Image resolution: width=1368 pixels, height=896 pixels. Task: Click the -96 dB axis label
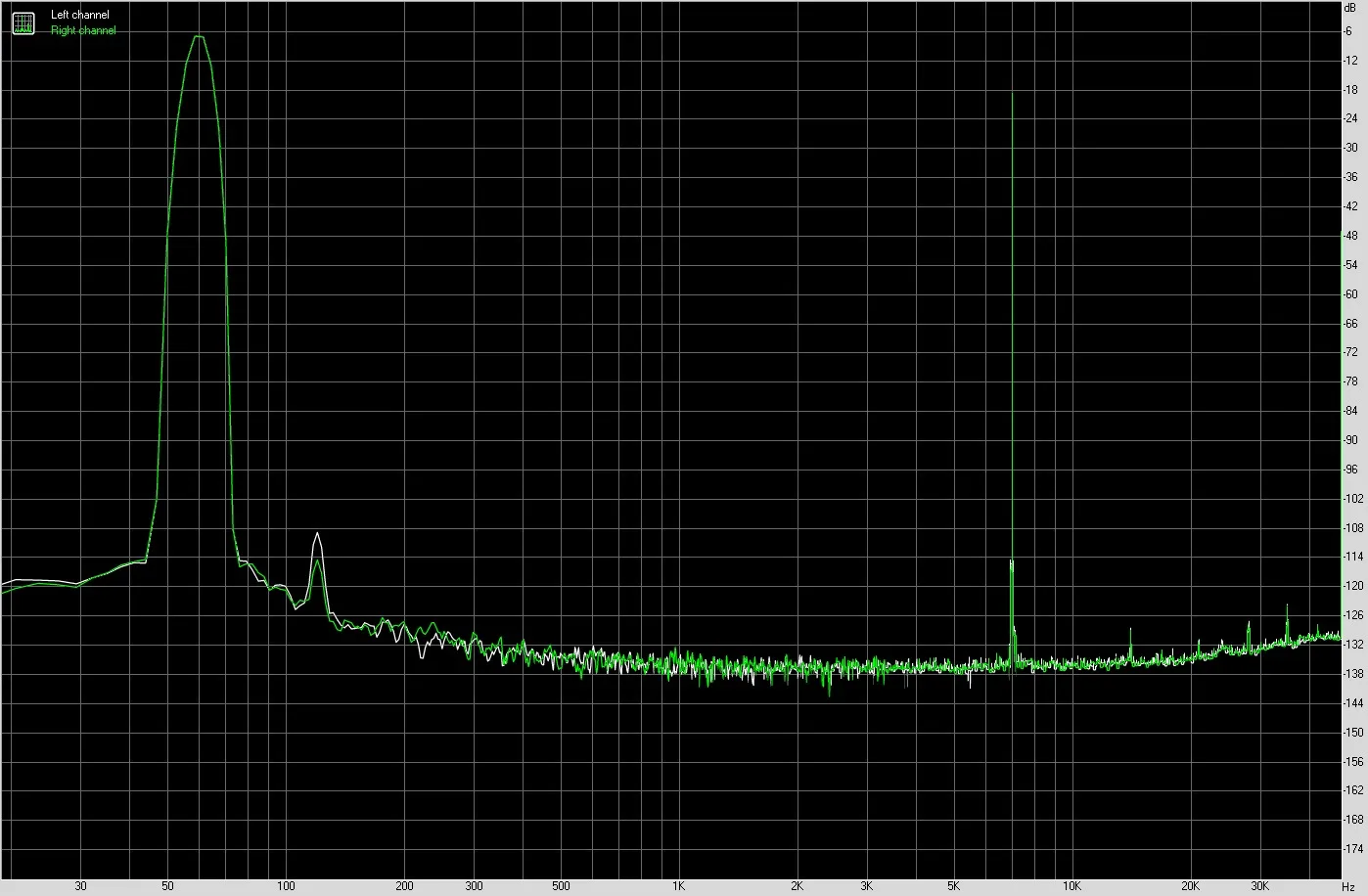1351,470
